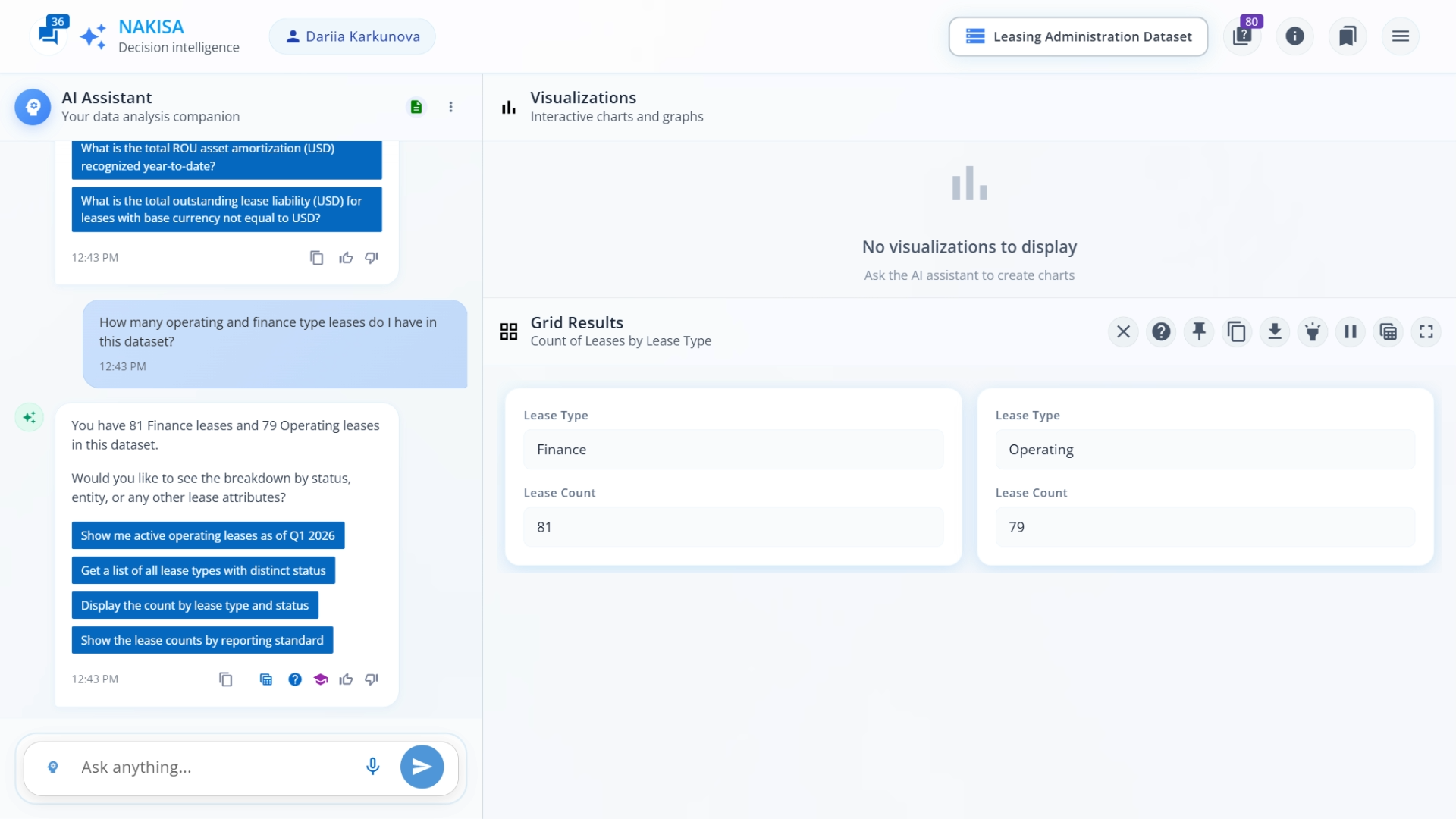Give thumbs up to the lease count answer
1456x819 pixels.
[x=346, y=679]
